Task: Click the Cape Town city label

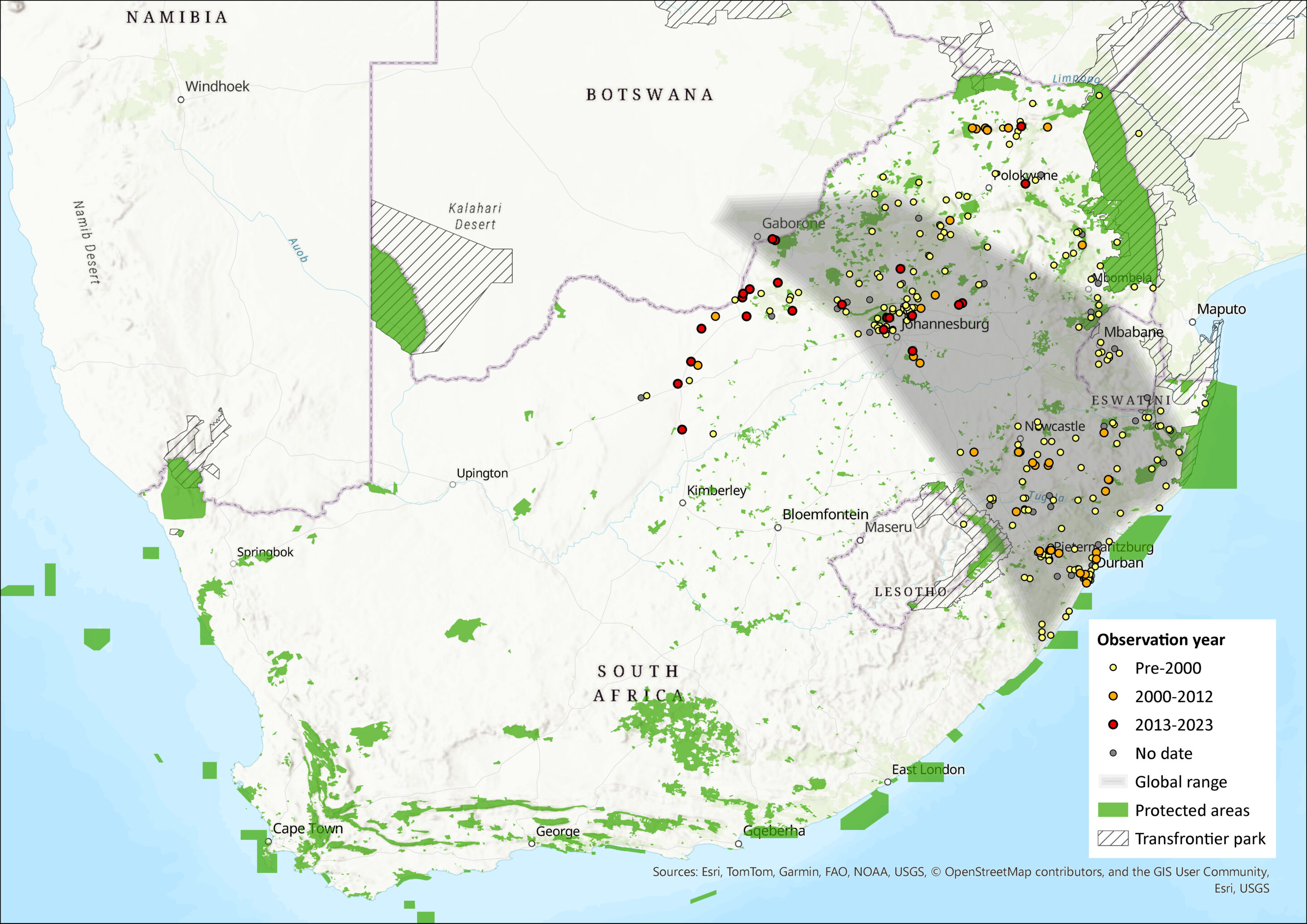Action: 307,828
